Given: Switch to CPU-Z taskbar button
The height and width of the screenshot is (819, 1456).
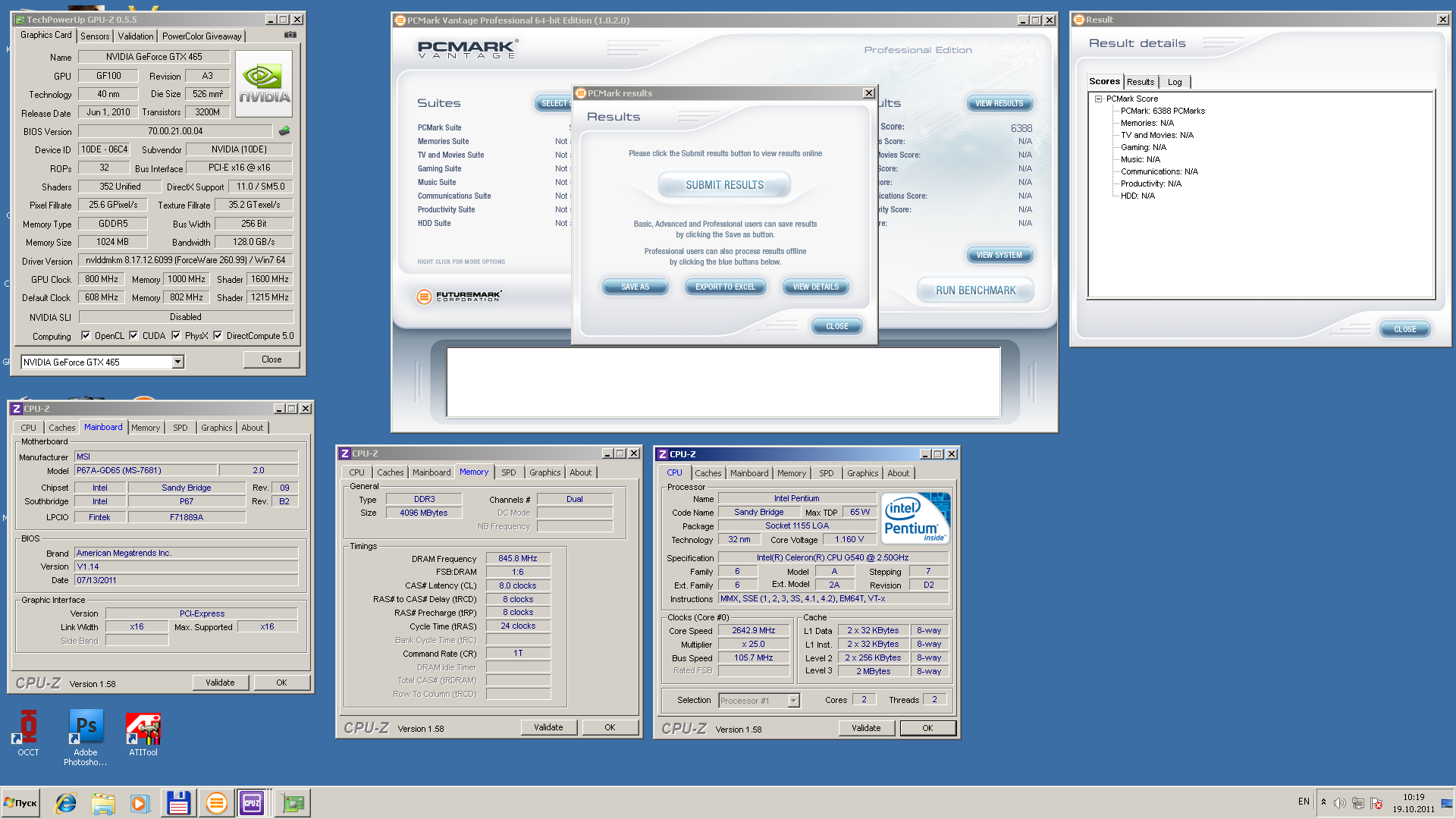Looking at the screenshot, I should pos(252,802).
